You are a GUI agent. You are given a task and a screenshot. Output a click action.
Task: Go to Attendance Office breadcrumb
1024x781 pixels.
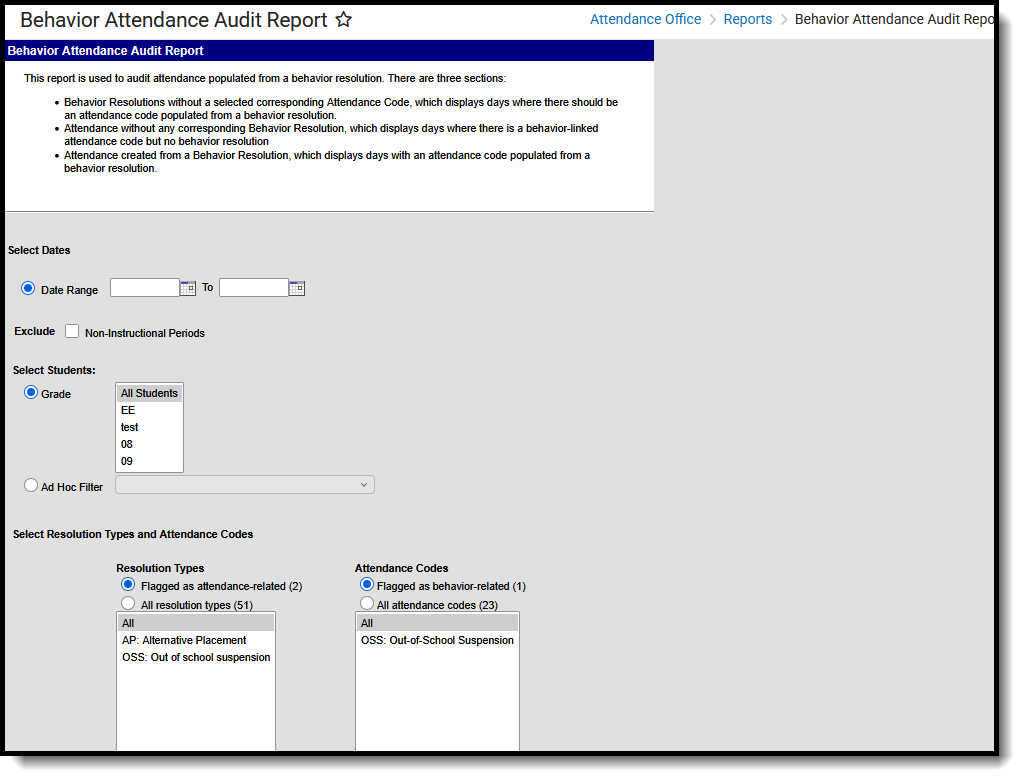(645, 20)
